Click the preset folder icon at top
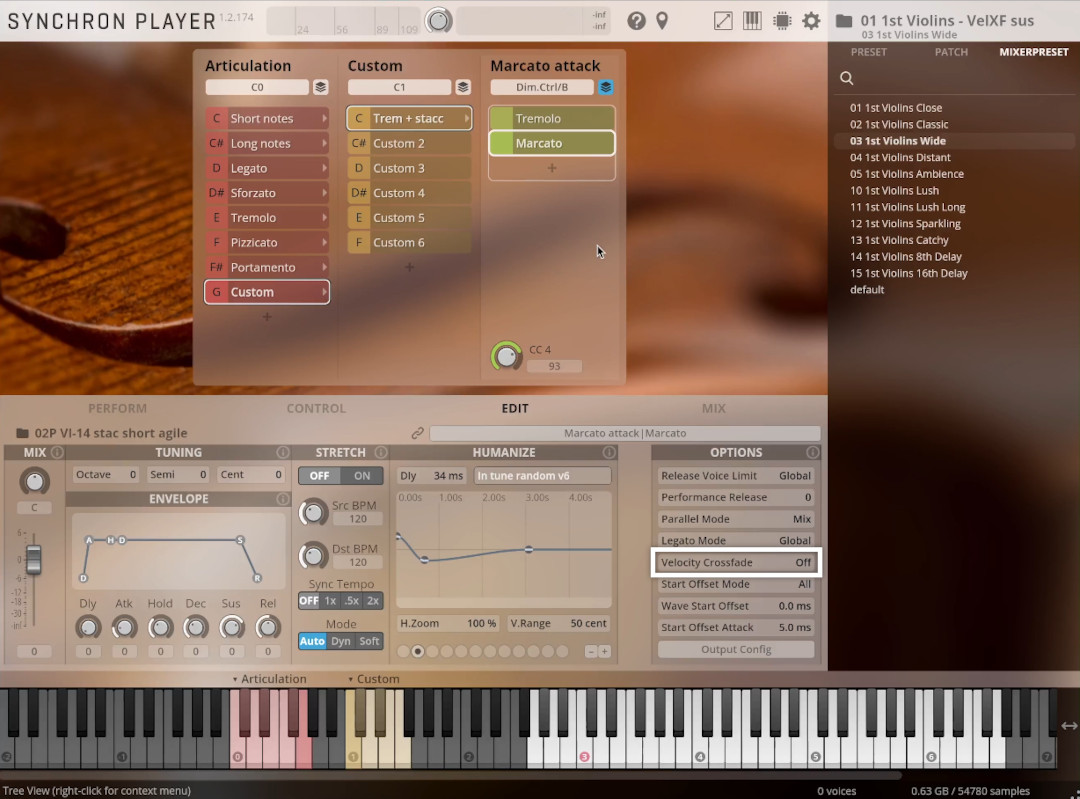 click(x=844, y=21)
